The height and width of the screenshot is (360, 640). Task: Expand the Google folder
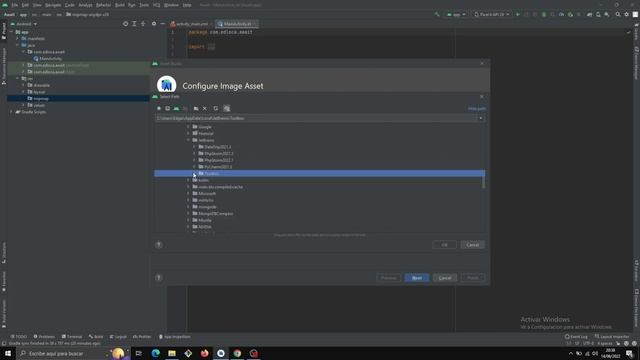pos(188,127)
